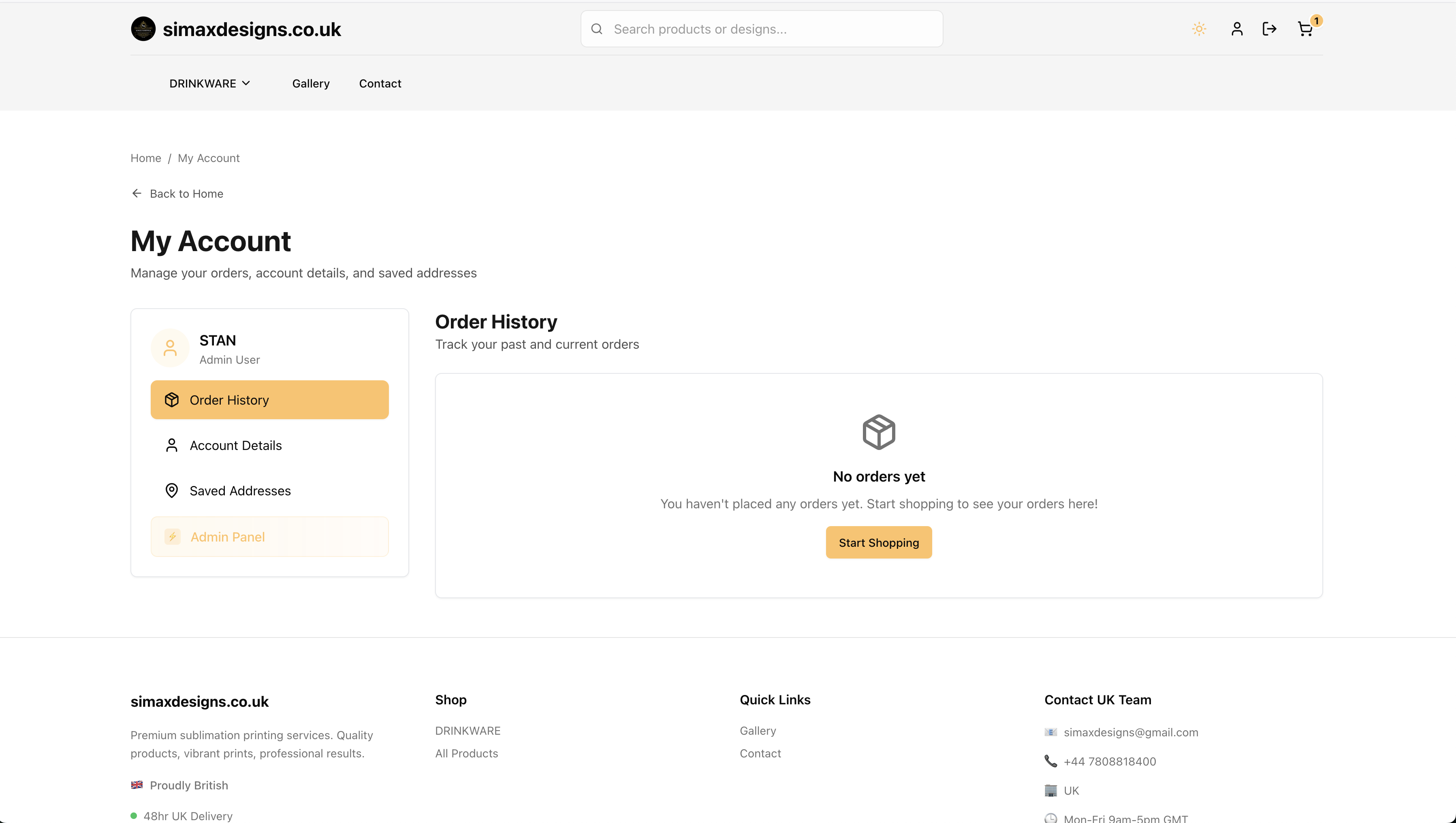Click the chevron next to DRINKWARE
The height and width of the screenshot is (823, 1456).
pyautogui.click(x=246, y=83)
